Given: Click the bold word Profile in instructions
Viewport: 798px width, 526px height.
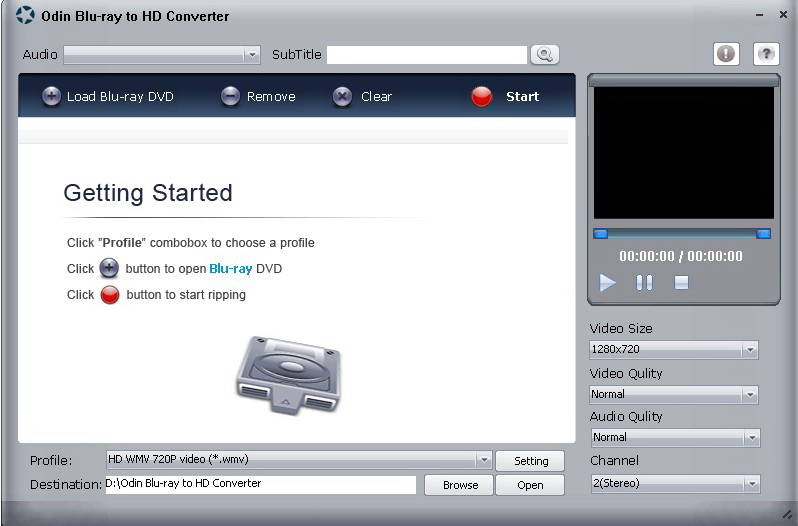Looking at the screenshot, I should coord(122,243).
